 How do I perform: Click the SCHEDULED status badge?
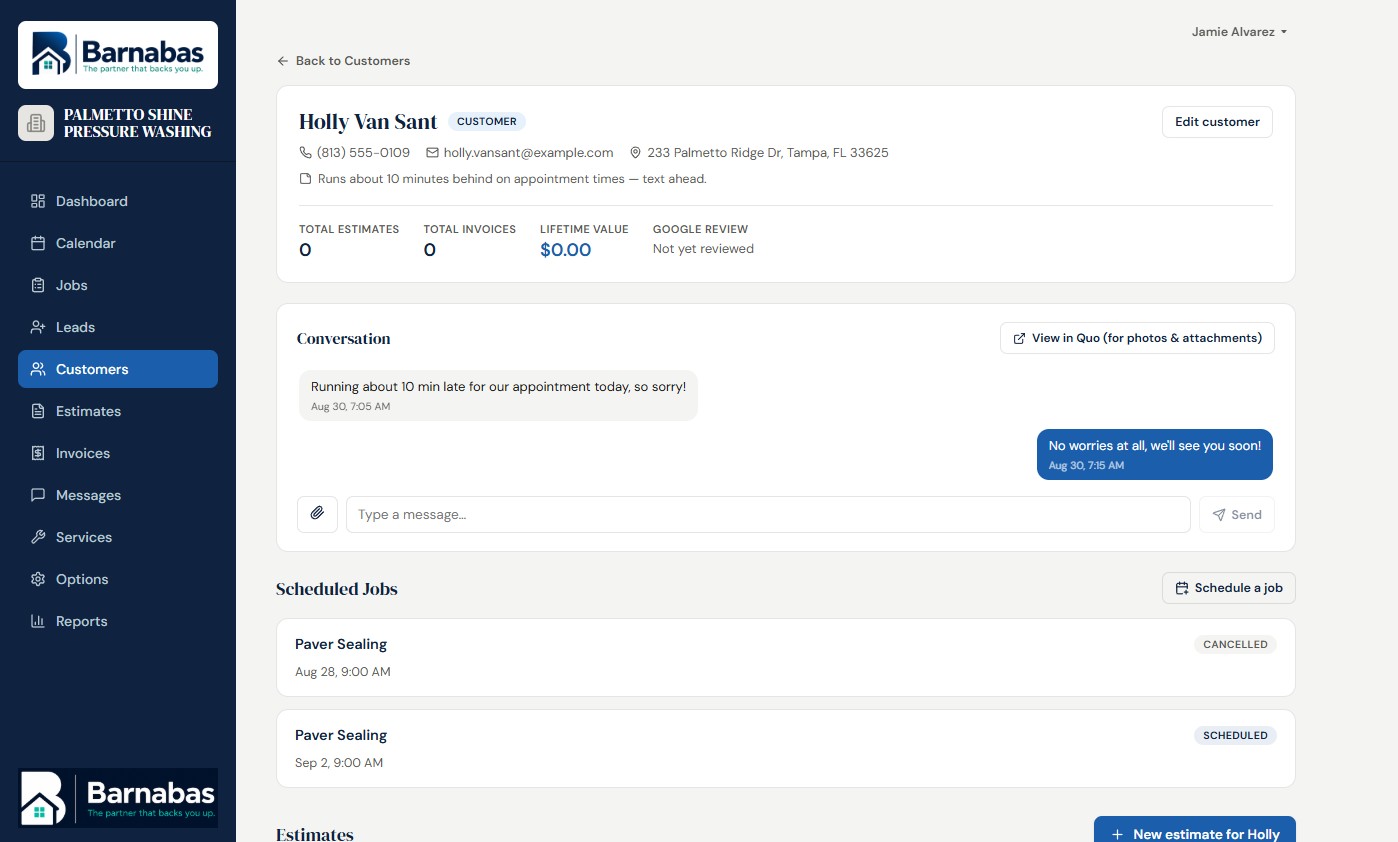[x=1235, y=736]
